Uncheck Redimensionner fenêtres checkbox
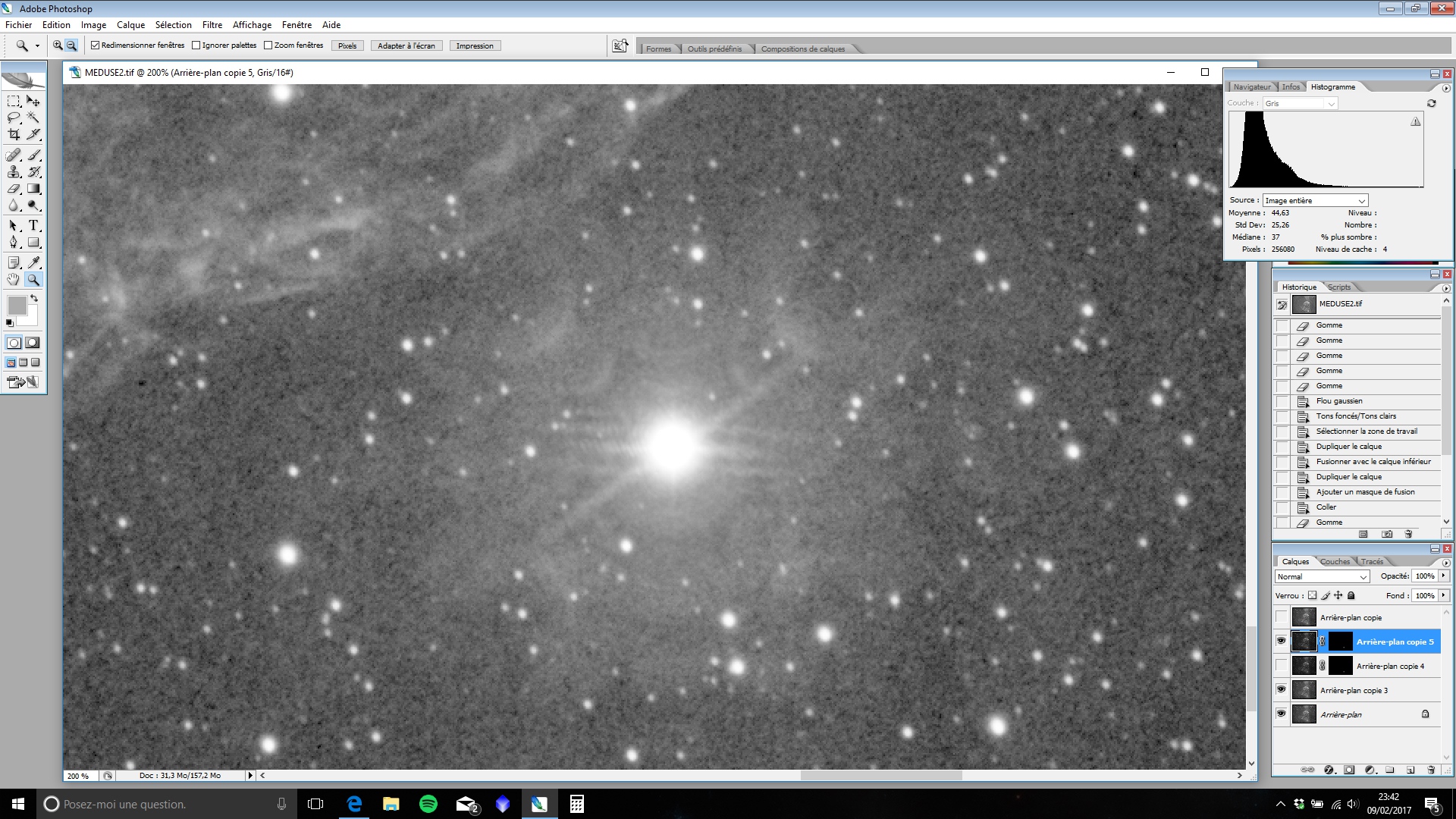The image size is (1456, 819). pos(96,45)
